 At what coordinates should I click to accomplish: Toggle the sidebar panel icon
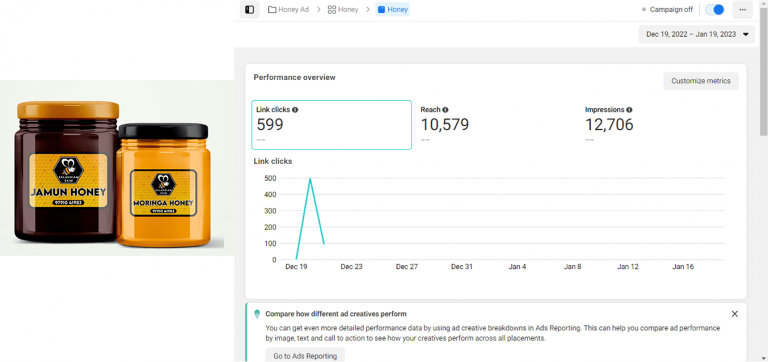click(249, 9)
